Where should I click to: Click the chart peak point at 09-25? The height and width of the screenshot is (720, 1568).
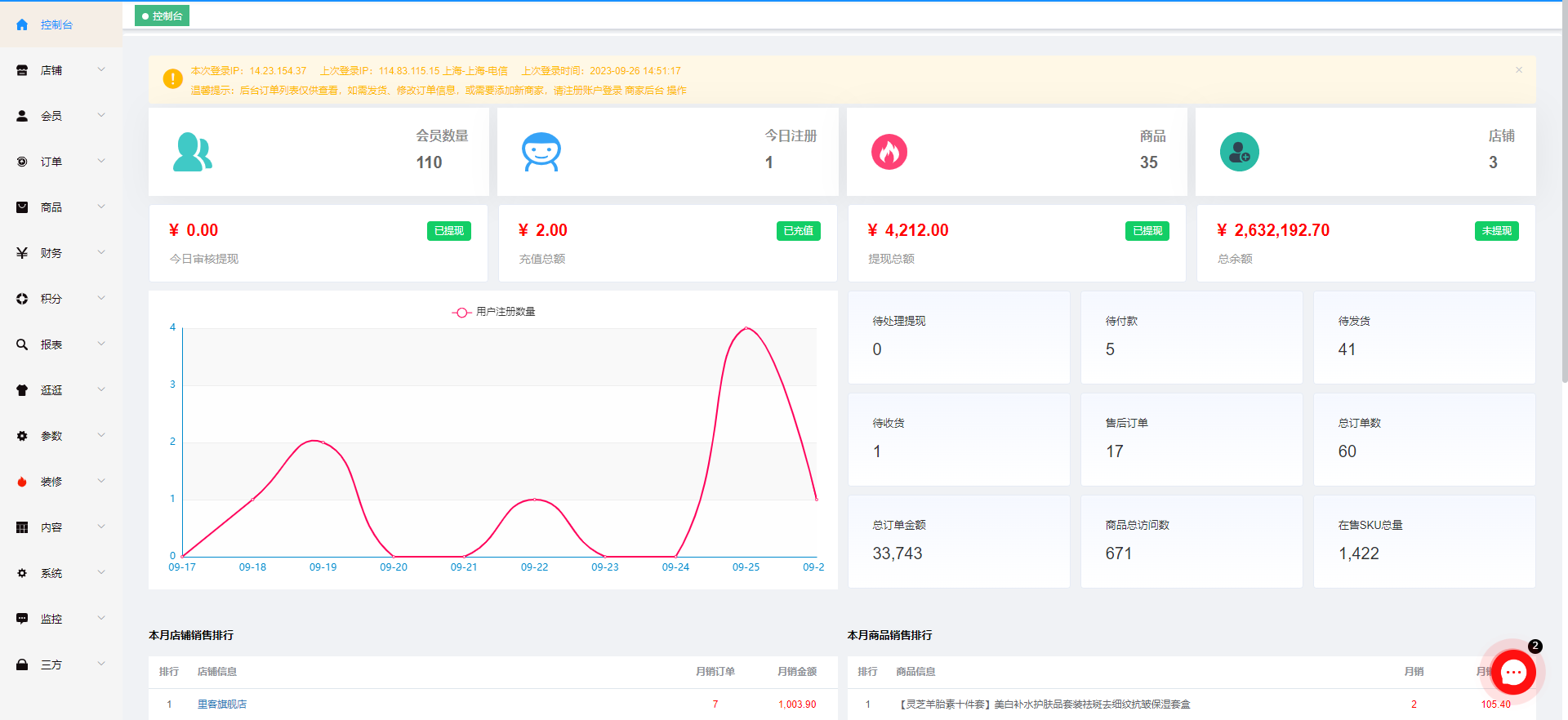coord(746,328)
